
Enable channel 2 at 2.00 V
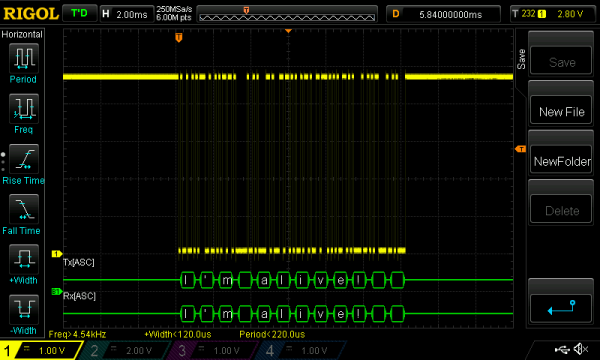[127, 350]
